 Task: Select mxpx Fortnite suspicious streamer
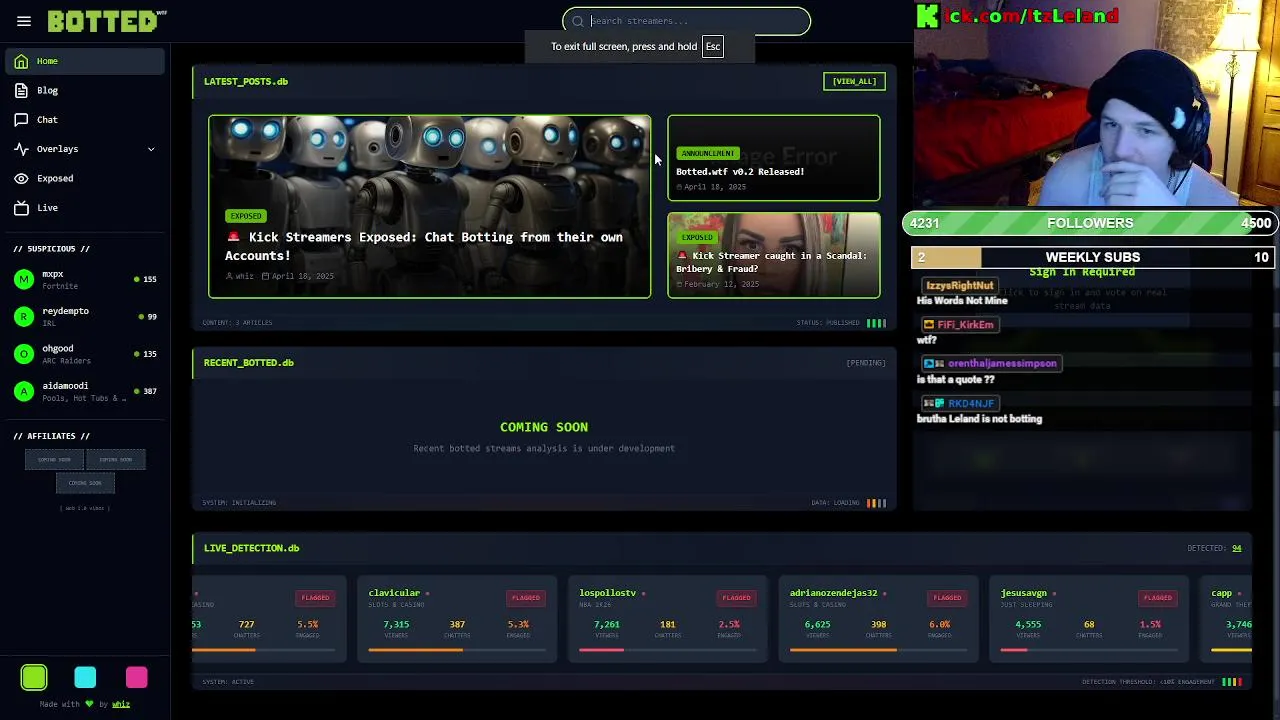[85, 279]
